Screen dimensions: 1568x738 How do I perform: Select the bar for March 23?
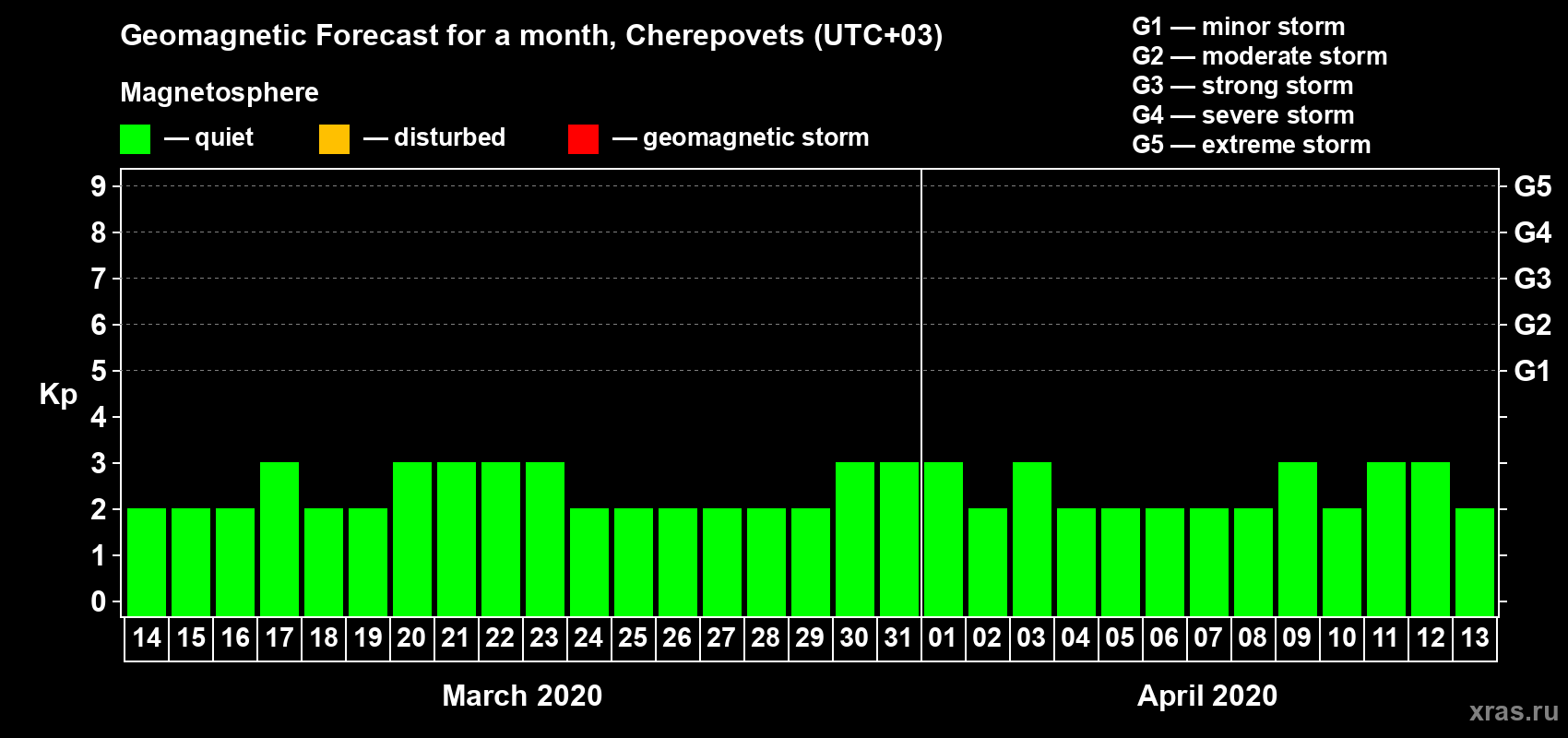click(x=545, y=539)
